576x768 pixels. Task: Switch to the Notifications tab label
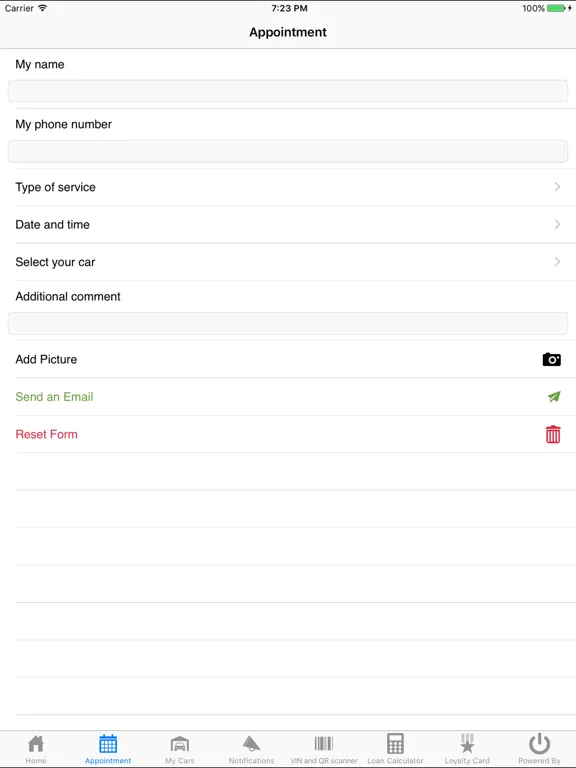click(x=251, y=761)
